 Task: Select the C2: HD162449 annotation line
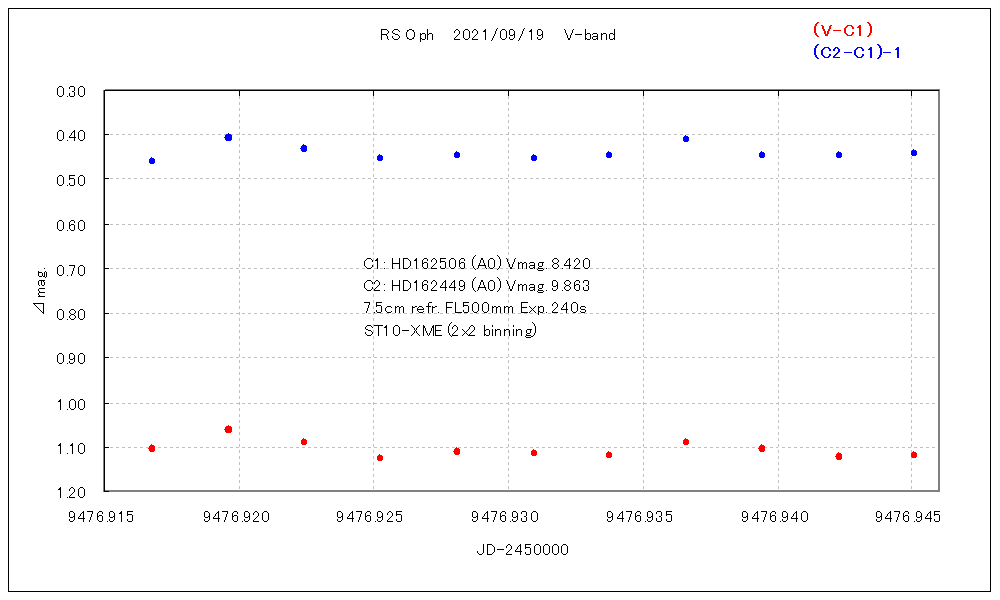(x=477, y=286)
